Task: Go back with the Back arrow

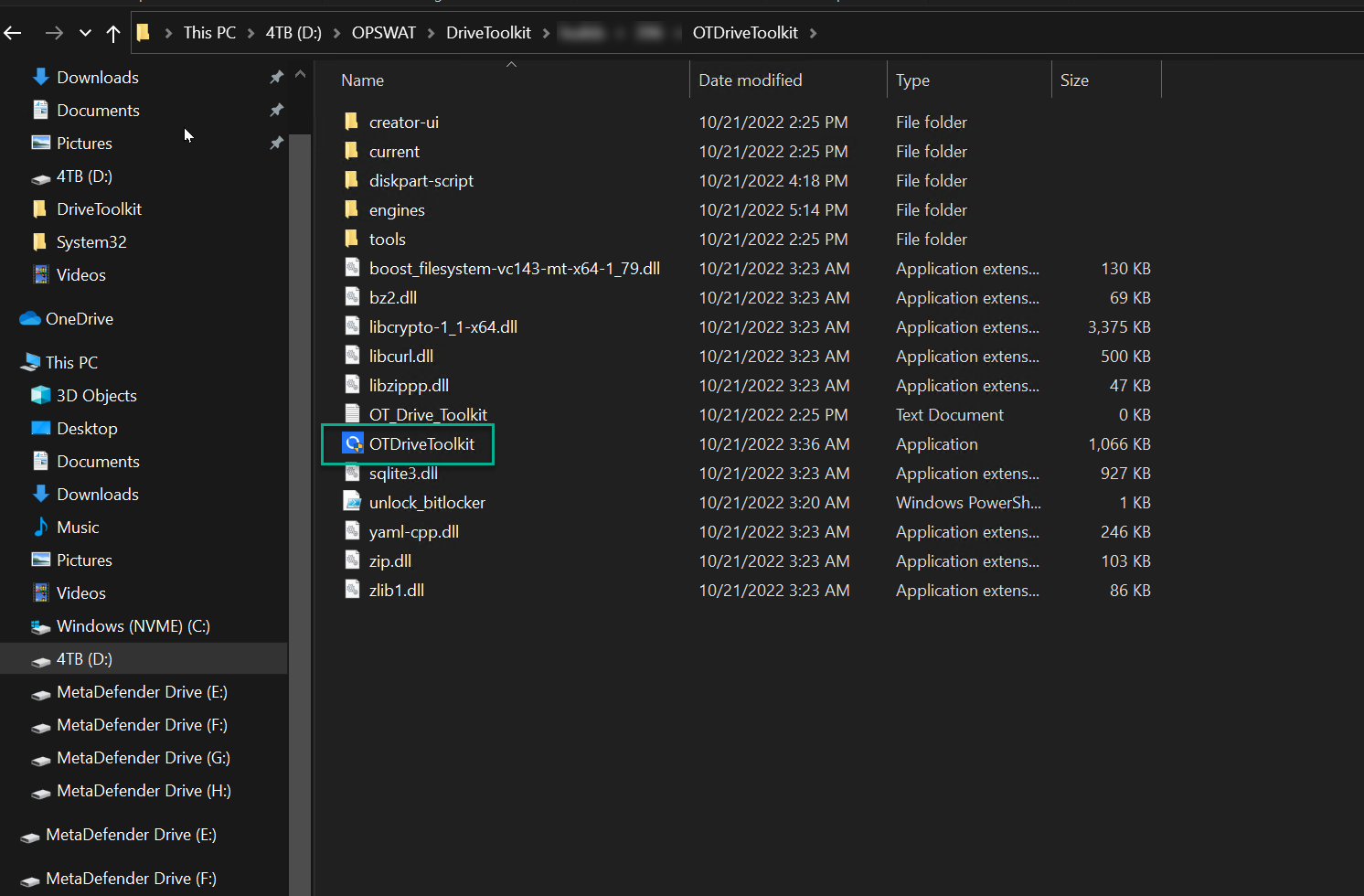Action: (x=13, y=33)
